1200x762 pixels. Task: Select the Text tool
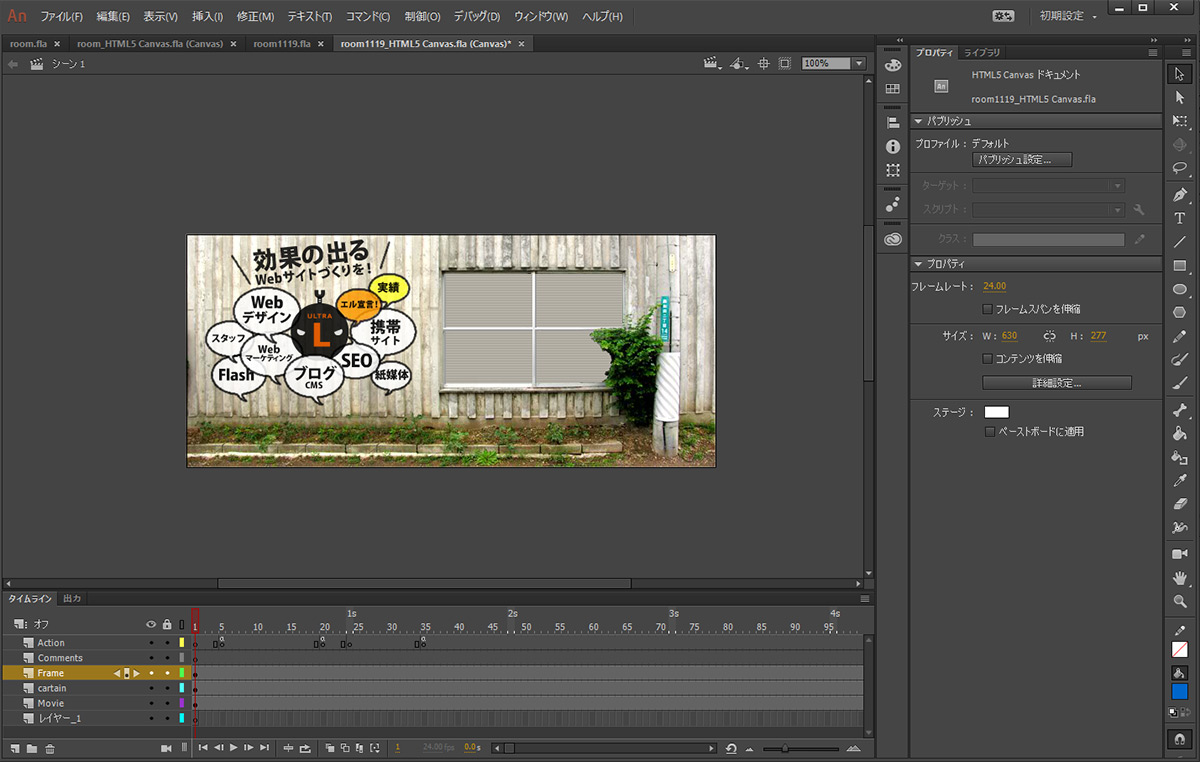1180,218
